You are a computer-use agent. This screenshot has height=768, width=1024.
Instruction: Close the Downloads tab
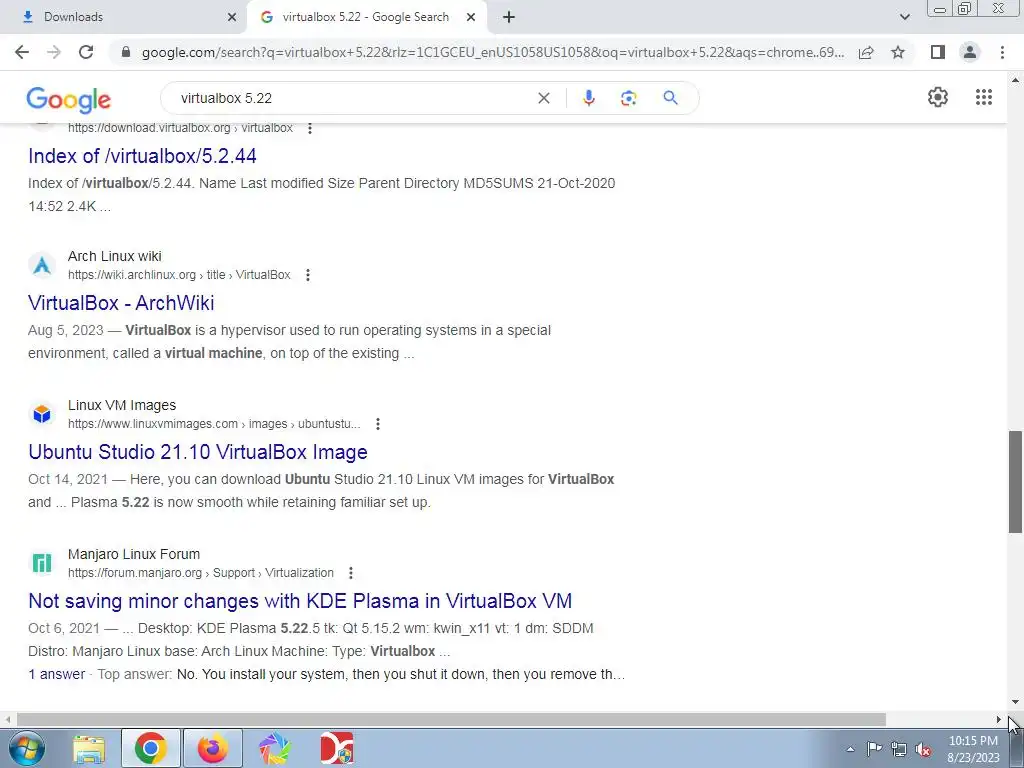tap(232, 17)
